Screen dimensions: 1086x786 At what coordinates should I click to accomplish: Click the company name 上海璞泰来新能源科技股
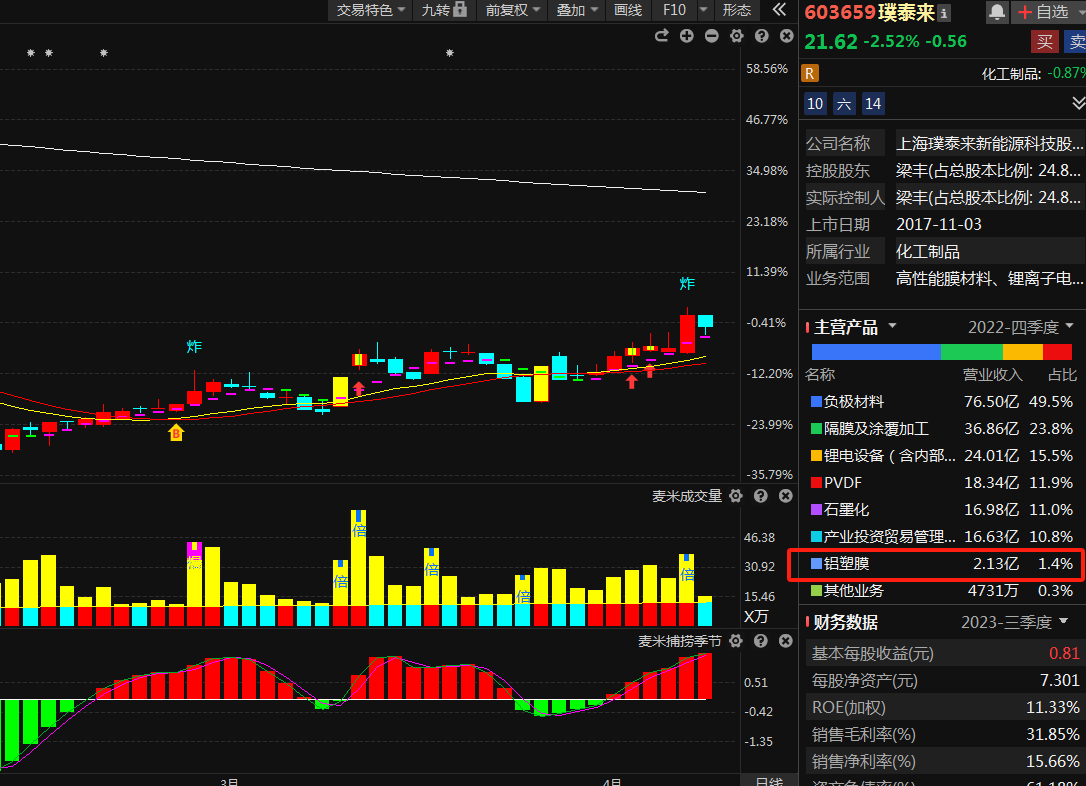pyautogui.click(x=989, y=143)
